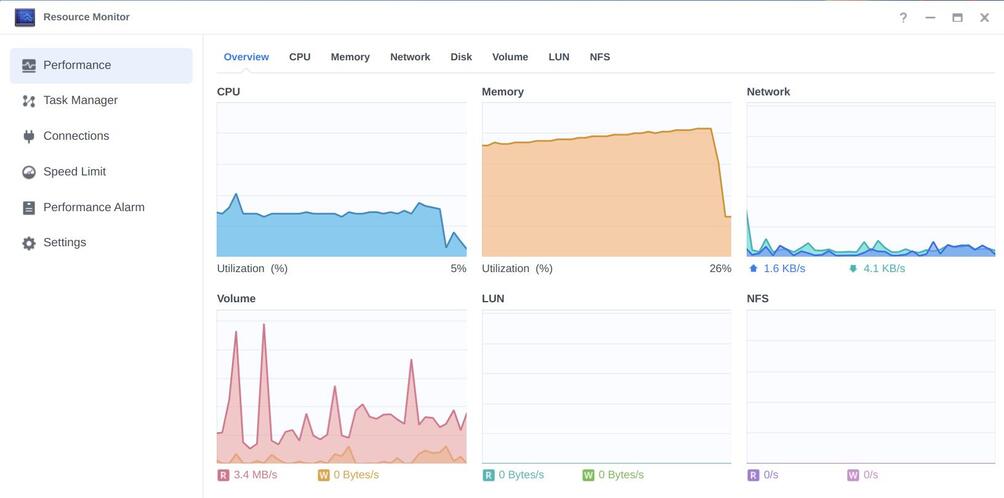Viewport: 1004px width, 498px height.
Task: Click the Connections plug icon
Action: pyautogui.click(x=29, y=136)
